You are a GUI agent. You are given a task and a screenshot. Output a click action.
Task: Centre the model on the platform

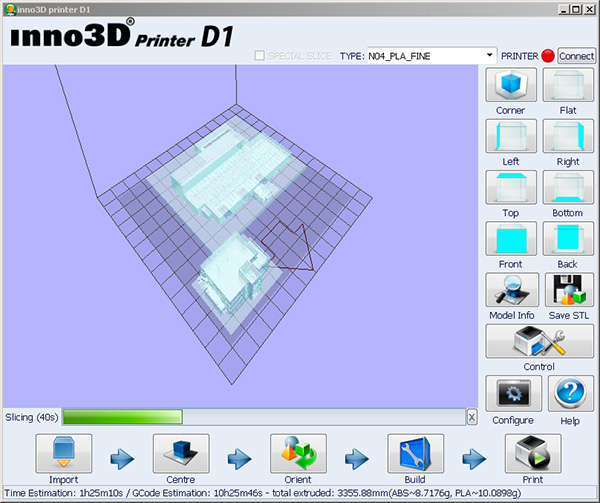[181, 453]
